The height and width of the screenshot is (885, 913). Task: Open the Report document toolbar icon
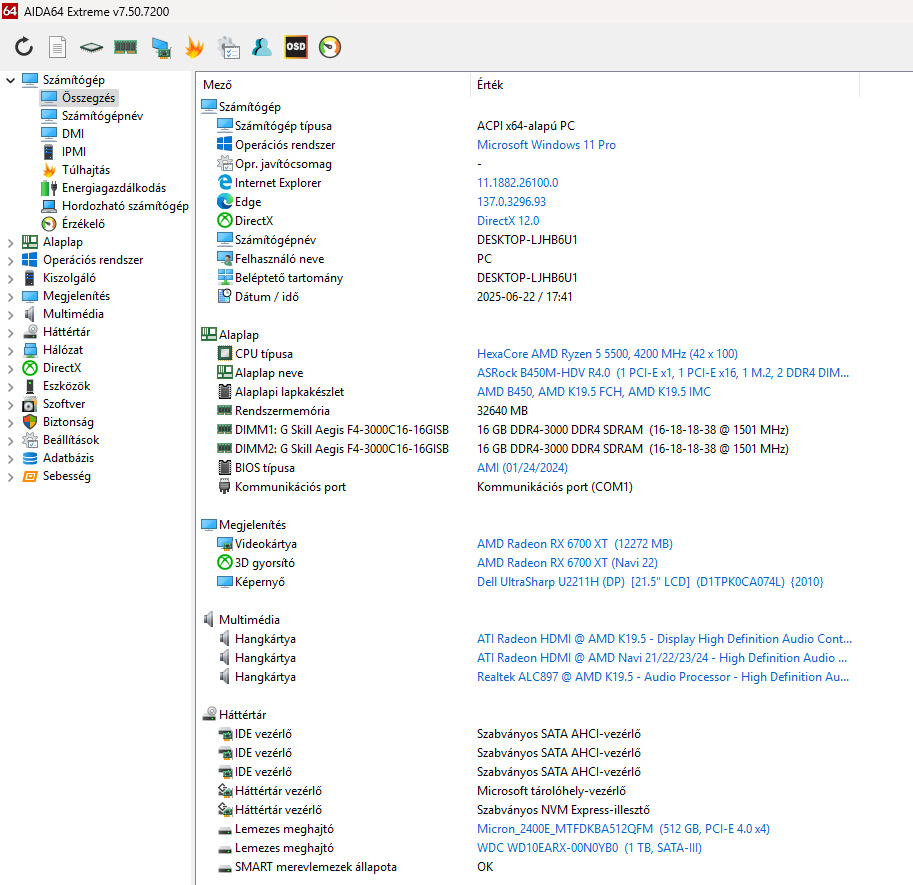[x=57, y=47]
